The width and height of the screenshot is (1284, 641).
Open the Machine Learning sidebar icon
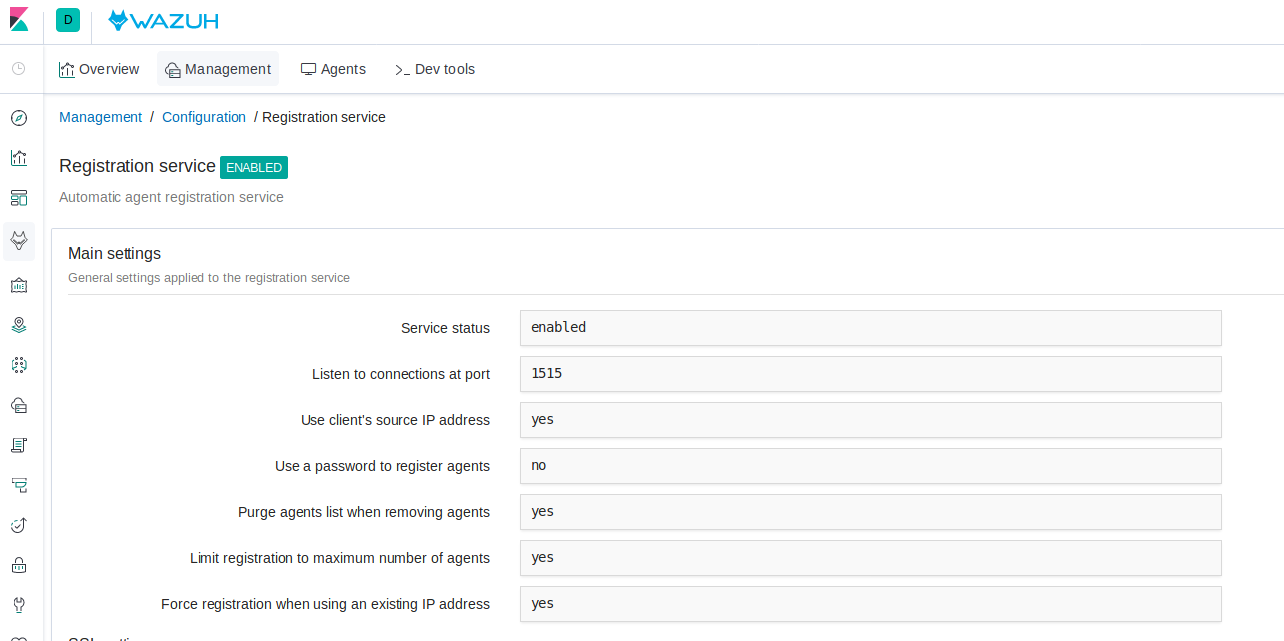click(18, 364)
